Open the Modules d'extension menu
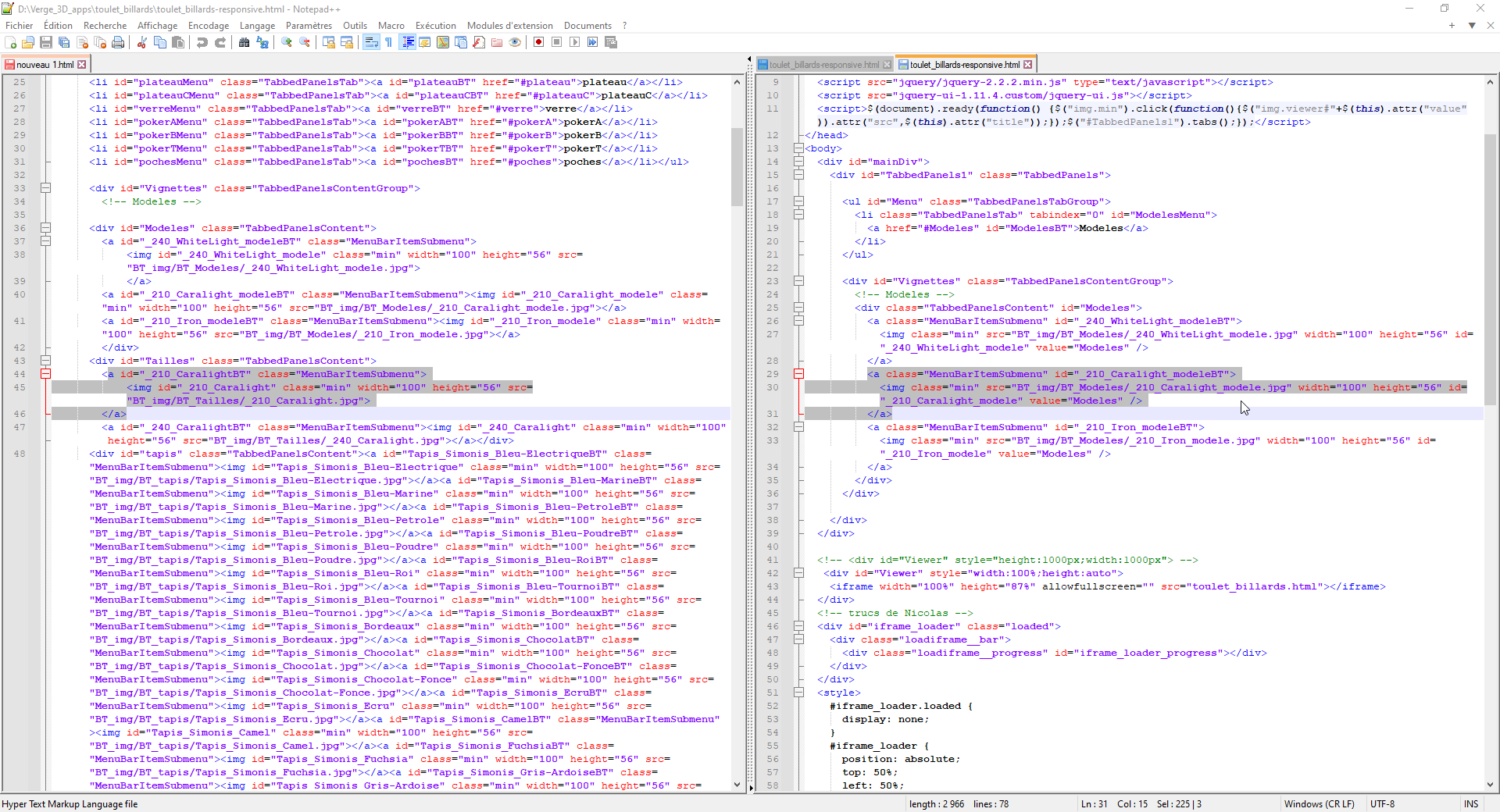The height and width of the screenshot is (812, 1500). coord(509,26)
